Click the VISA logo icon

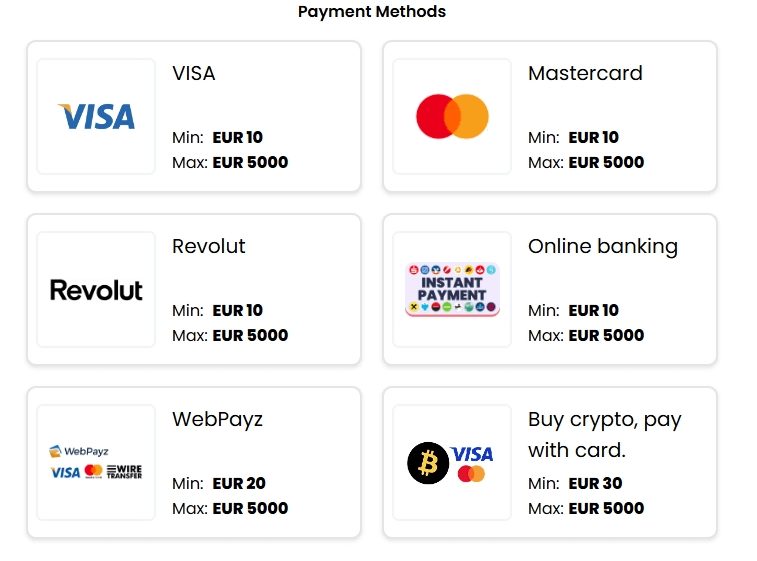click(x=96, y=117)
